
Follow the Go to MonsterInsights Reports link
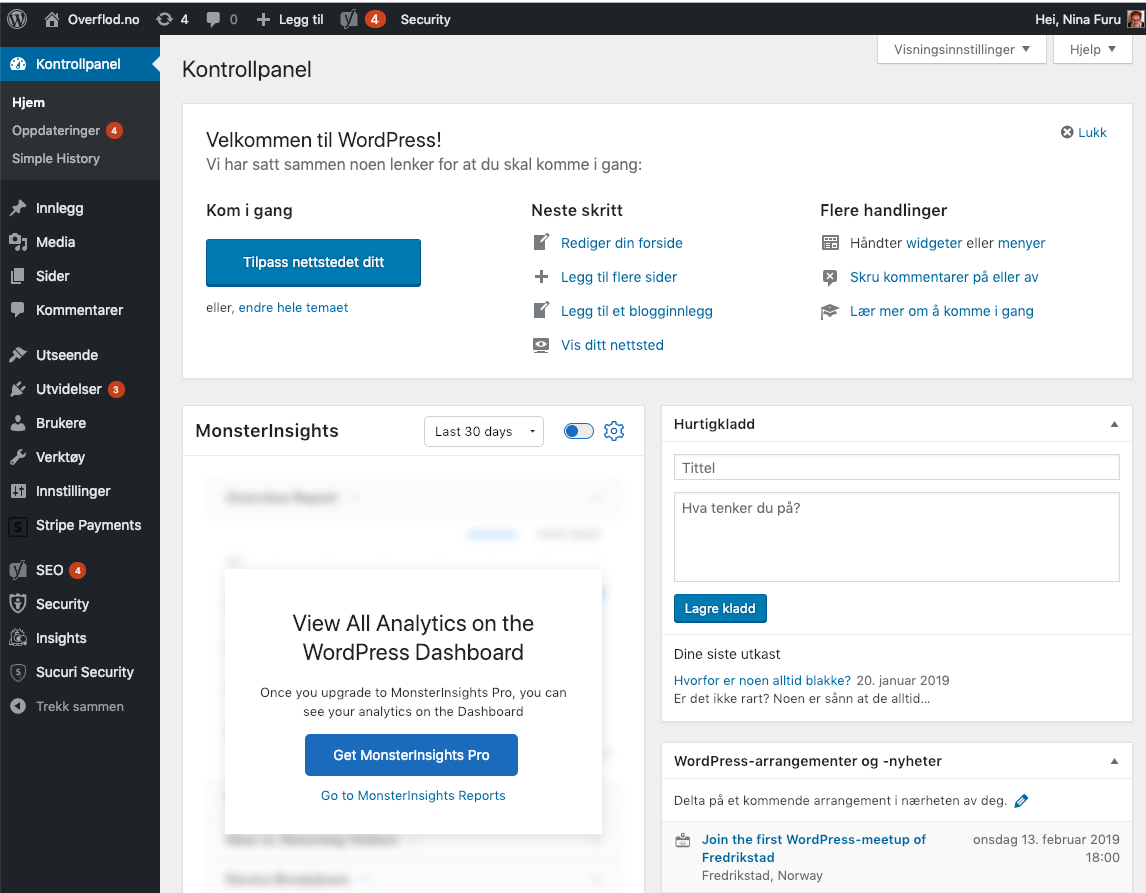tap(413, 796)
